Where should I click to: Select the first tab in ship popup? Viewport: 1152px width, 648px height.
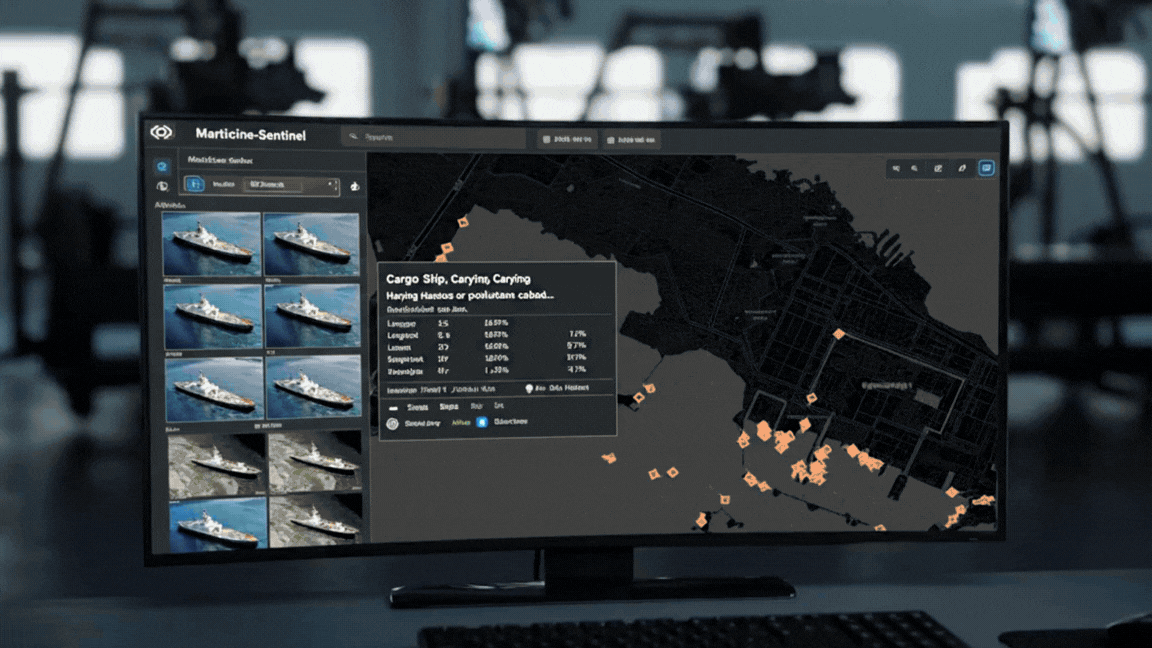click(x=418, y=407)
